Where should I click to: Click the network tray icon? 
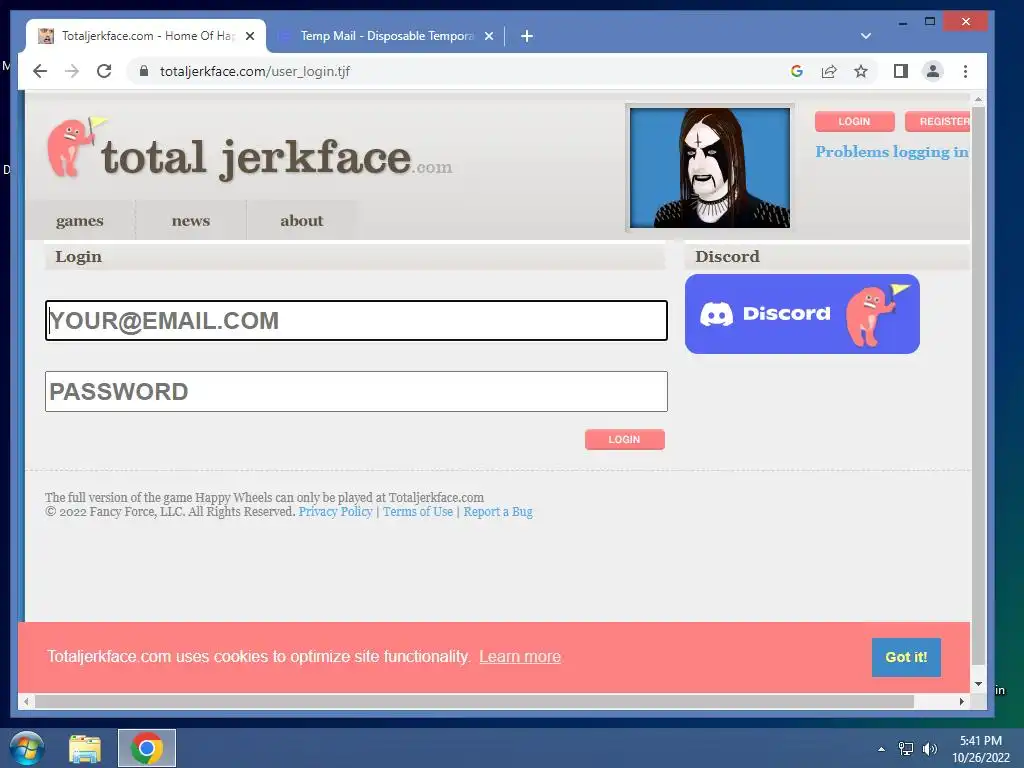coord(906,749)
